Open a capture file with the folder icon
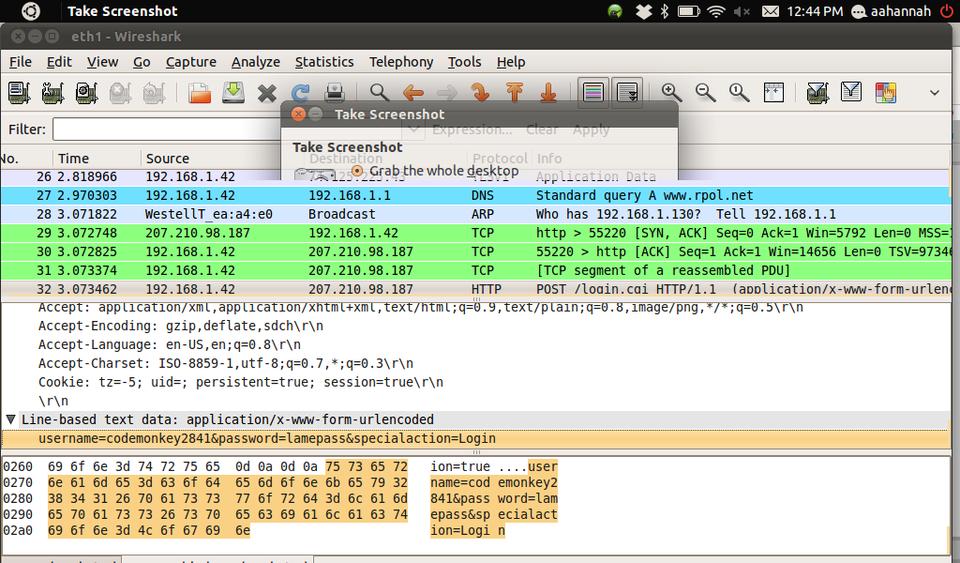This screenshot has height=563, width=960. (x=200, y=93)
